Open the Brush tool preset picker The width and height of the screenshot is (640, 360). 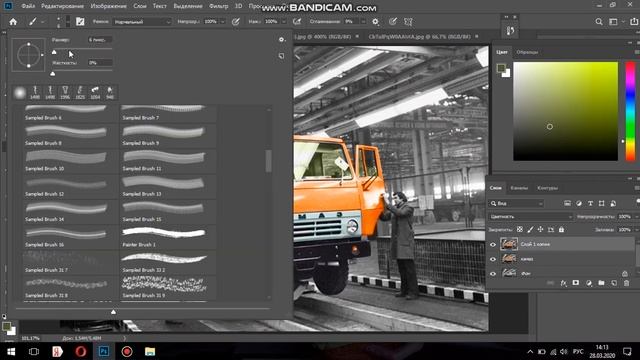[x=36, y=22]
